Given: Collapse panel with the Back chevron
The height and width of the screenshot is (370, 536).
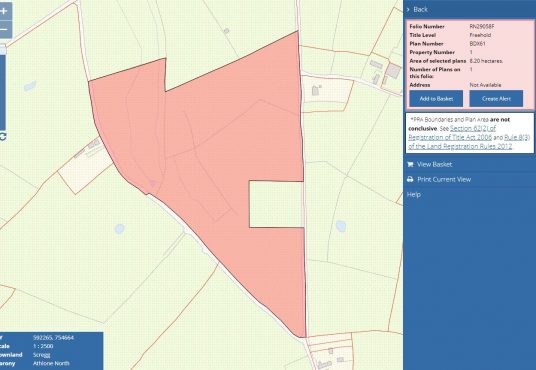Looking at the screenshot, I should (408, 10).
